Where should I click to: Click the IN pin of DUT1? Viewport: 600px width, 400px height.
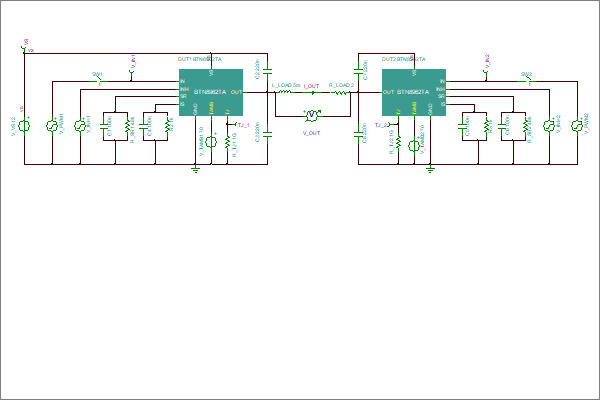pyautogui.click(x=183, y=81)
